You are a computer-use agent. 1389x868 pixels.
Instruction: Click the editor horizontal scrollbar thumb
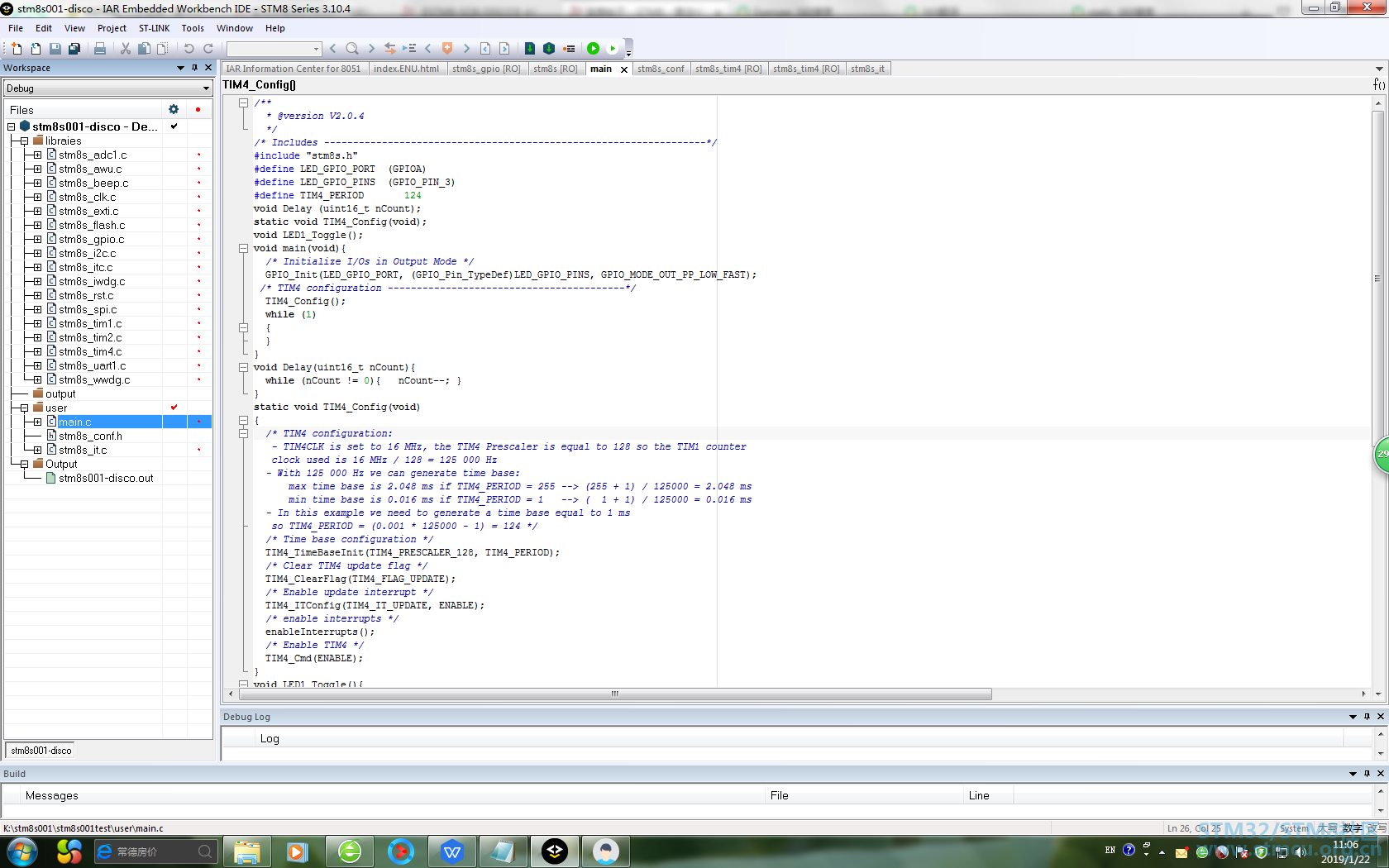click(614, 694)
